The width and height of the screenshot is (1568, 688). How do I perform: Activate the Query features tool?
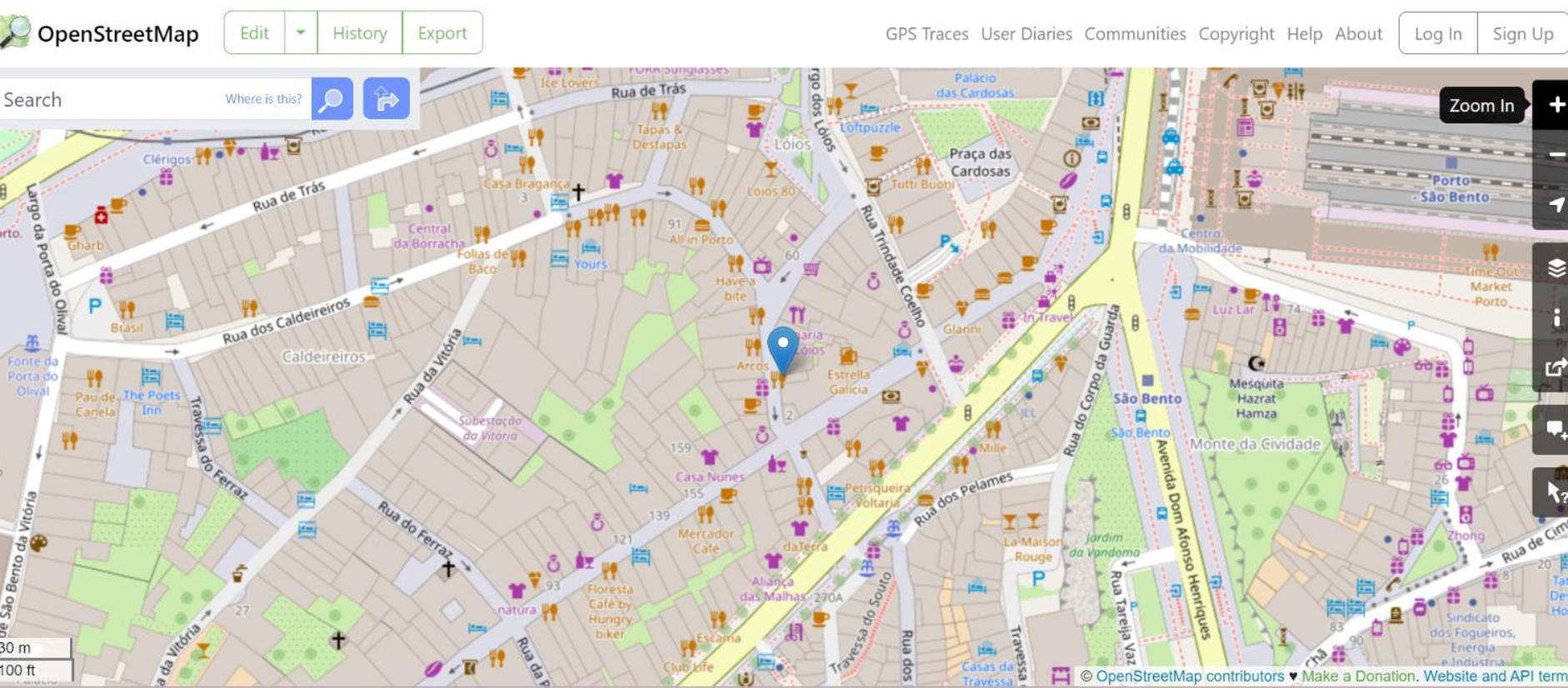tap(1555, 492)
